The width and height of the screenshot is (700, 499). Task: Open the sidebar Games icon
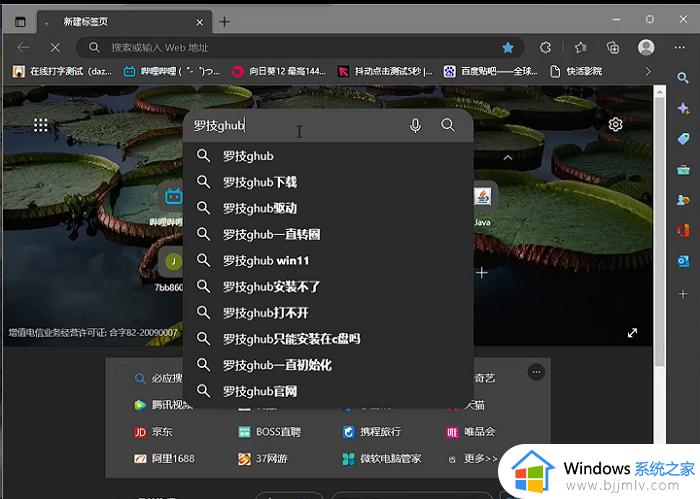[x=683, y=200]
